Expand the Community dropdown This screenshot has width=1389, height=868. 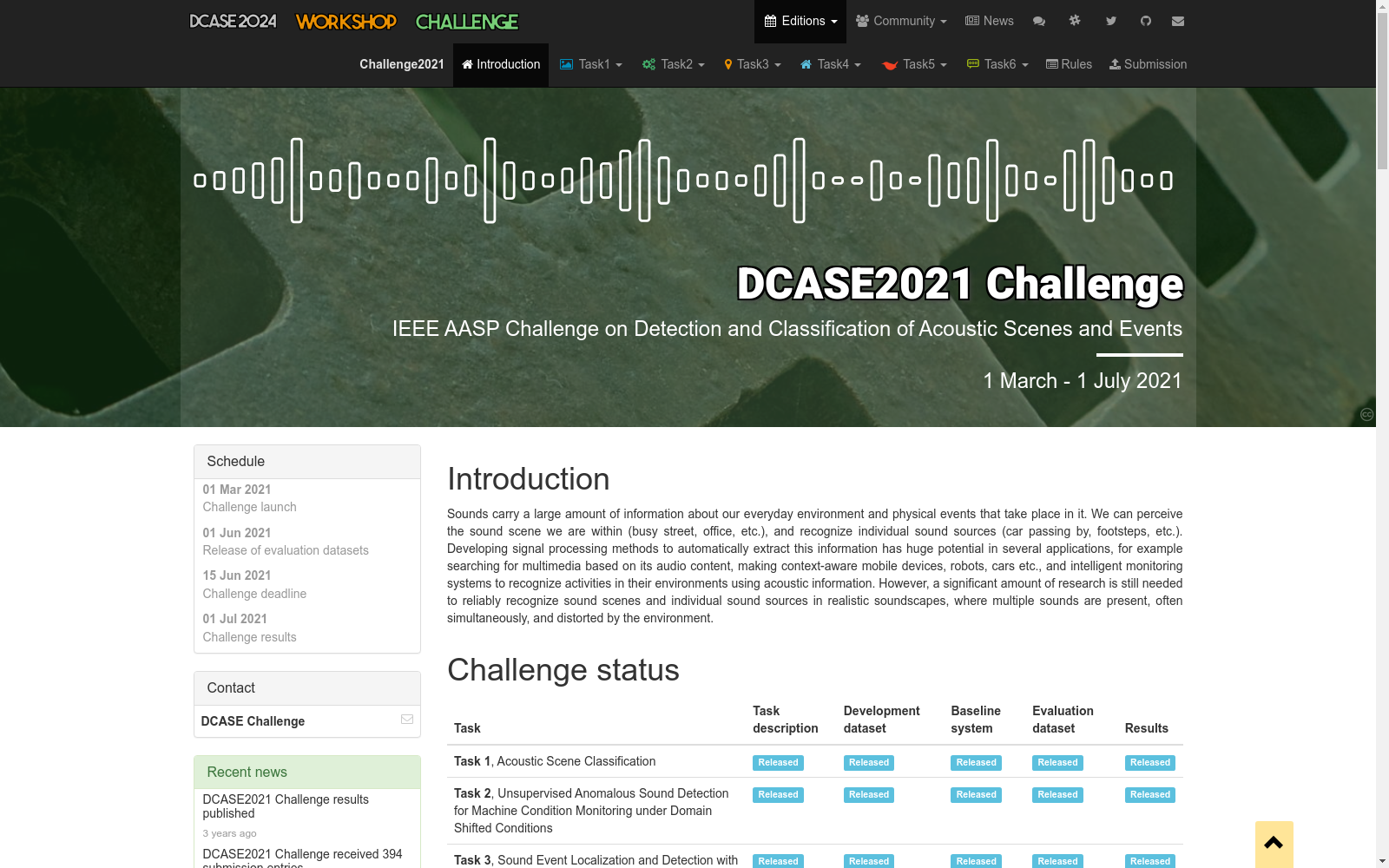point(901,21)
